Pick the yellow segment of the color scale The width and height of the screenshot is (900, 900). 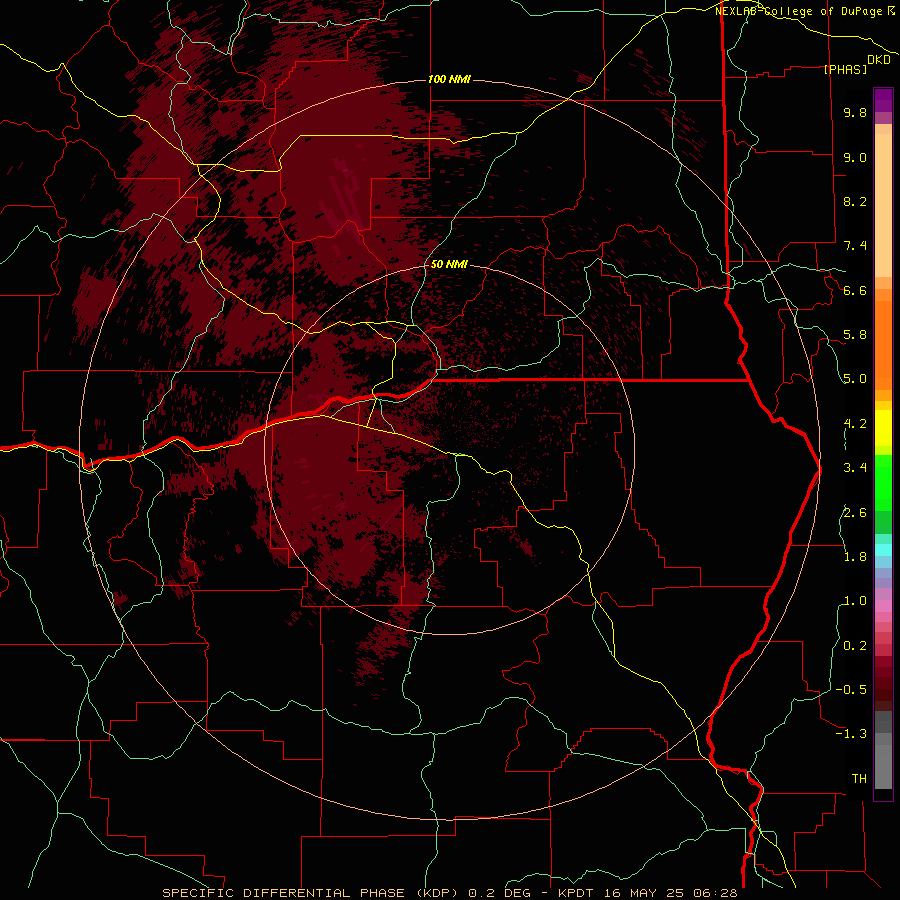coord(883,428)
